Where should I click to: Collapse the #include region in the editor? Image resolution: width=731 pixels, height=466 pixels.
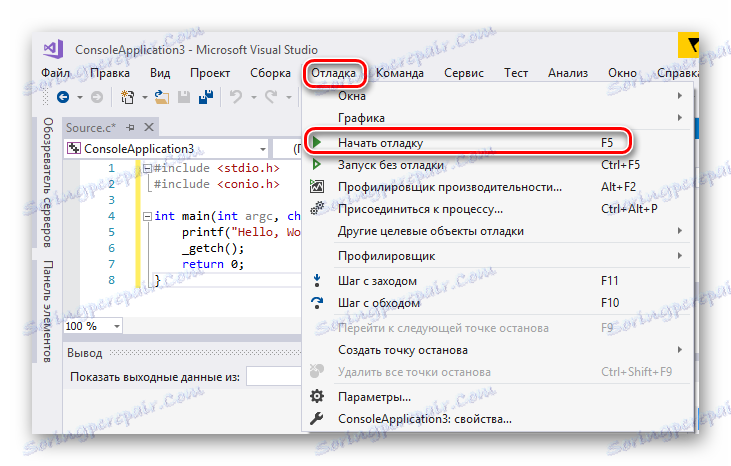point(147,168)
